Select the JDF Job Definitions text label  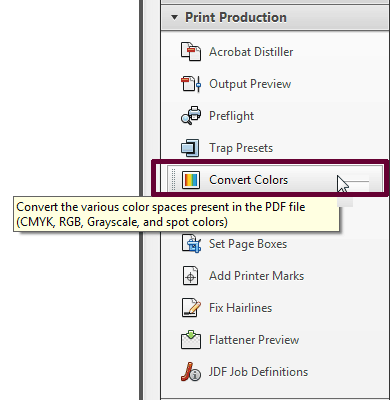(258, 372)
